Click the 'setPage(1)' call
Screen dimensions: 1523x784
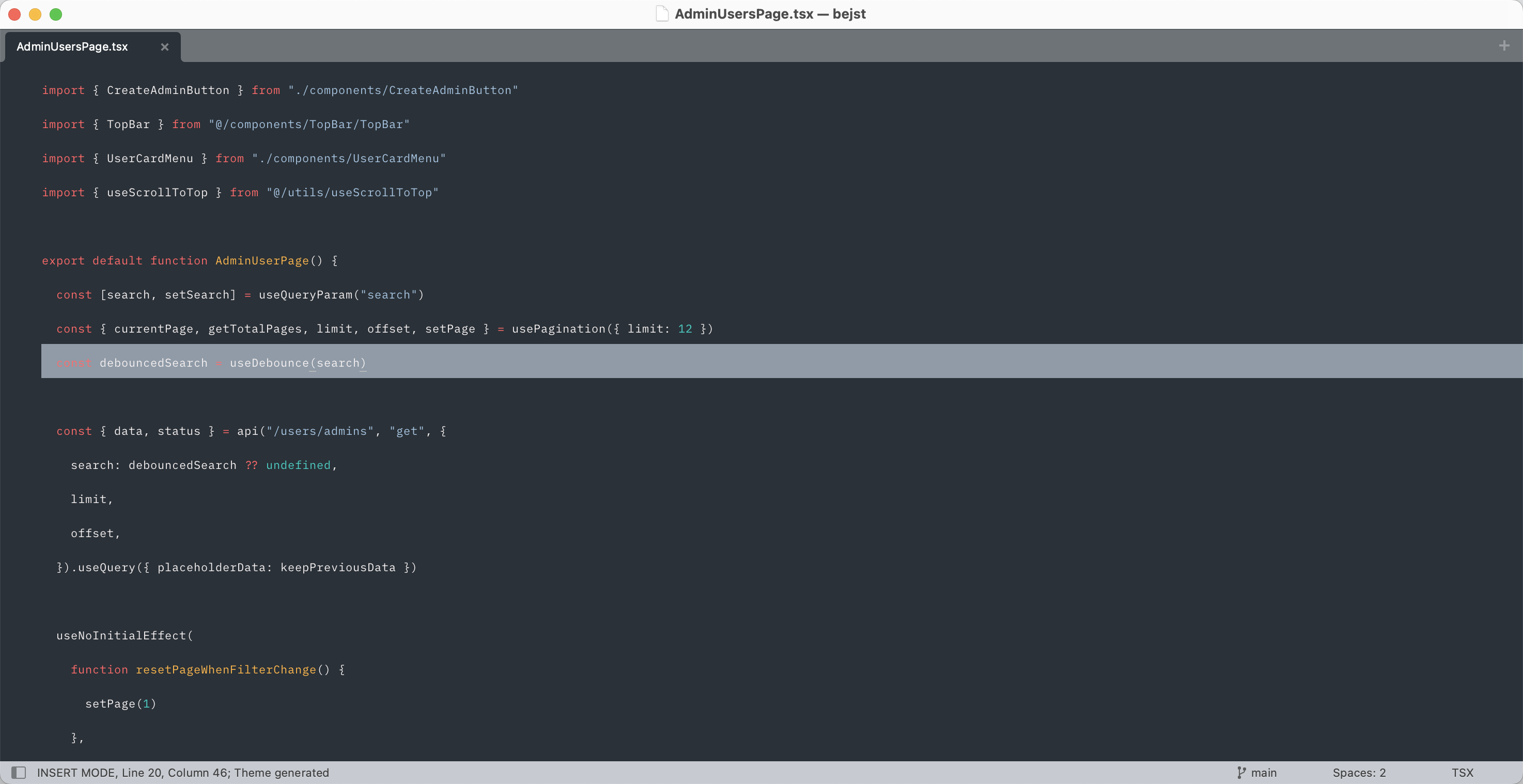(120, 704)
